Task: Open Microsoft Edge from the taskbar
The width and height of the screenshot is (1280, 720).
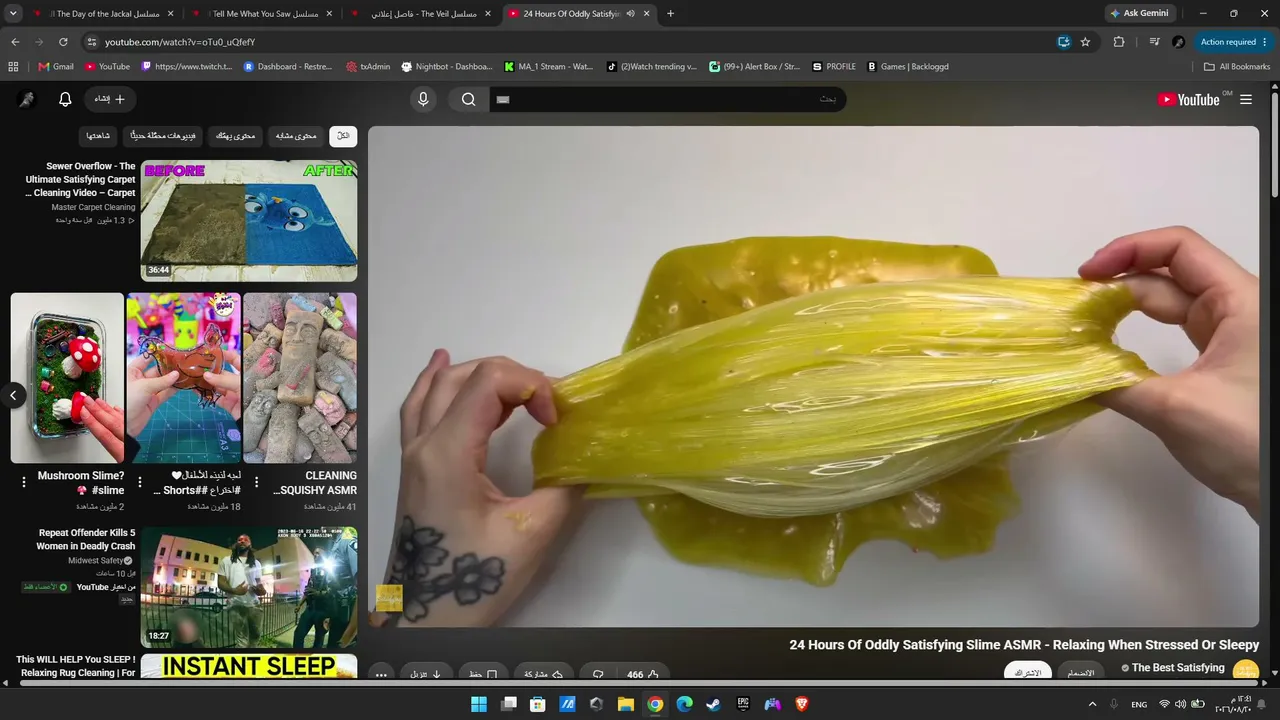Action: [684, 704]
